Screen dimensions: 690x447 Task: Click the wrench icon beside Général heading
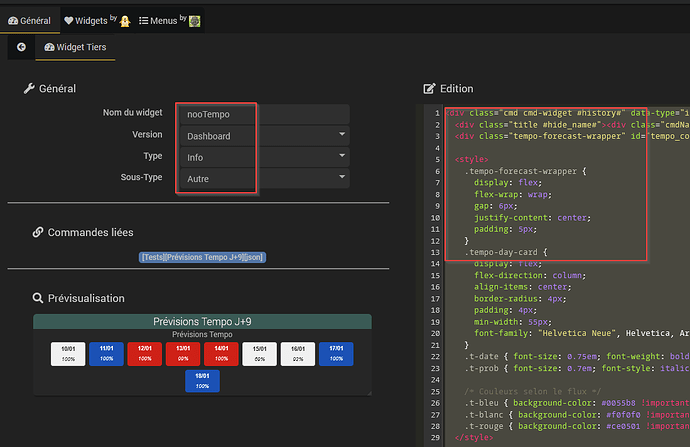29,90
